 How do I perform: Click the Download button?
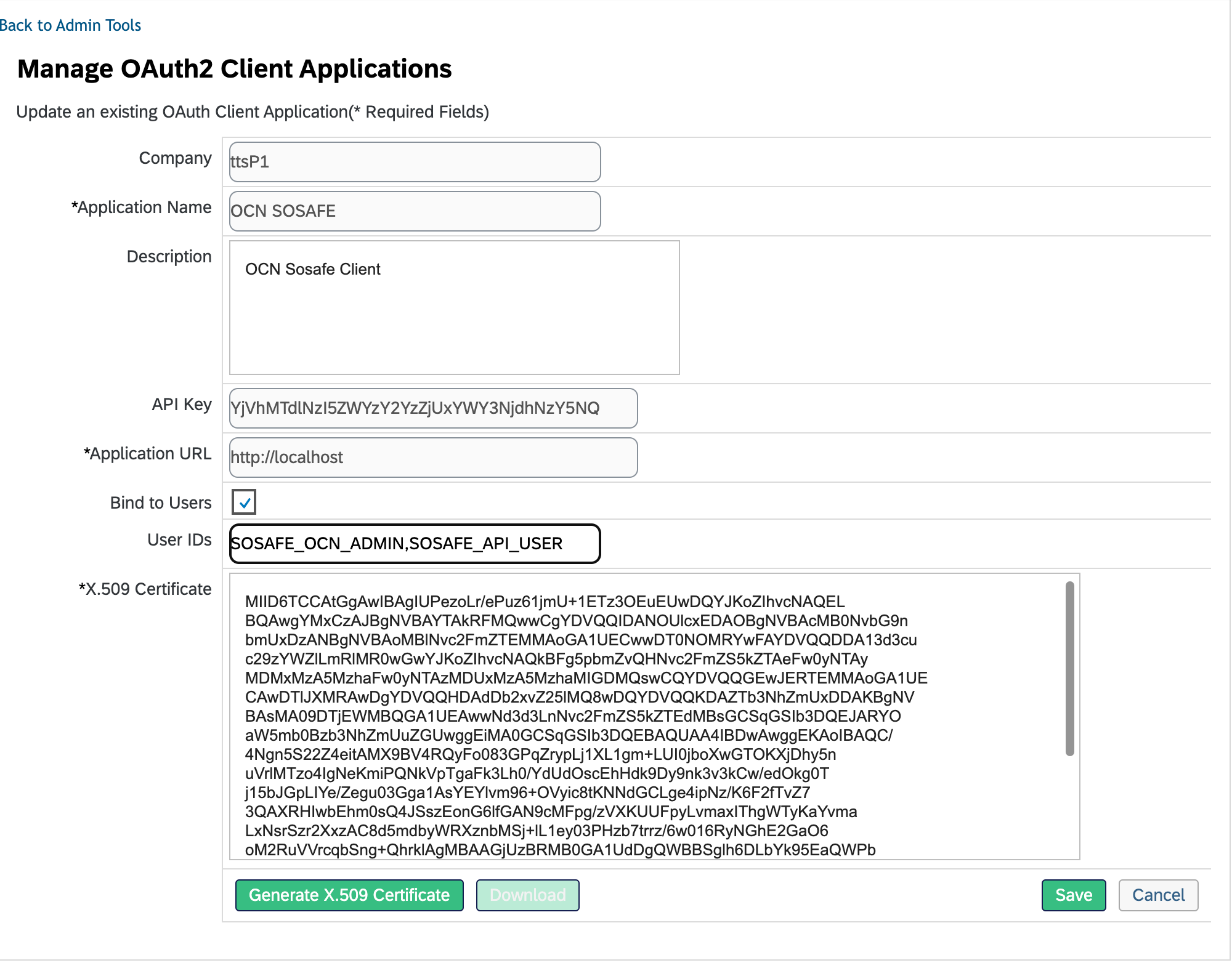pyautogui.click(x=527, y=895)
